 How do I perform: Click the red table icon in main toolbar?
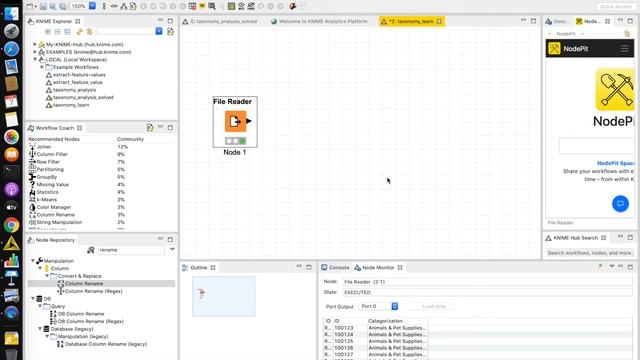pyautogui.click(x=192, y=6)
